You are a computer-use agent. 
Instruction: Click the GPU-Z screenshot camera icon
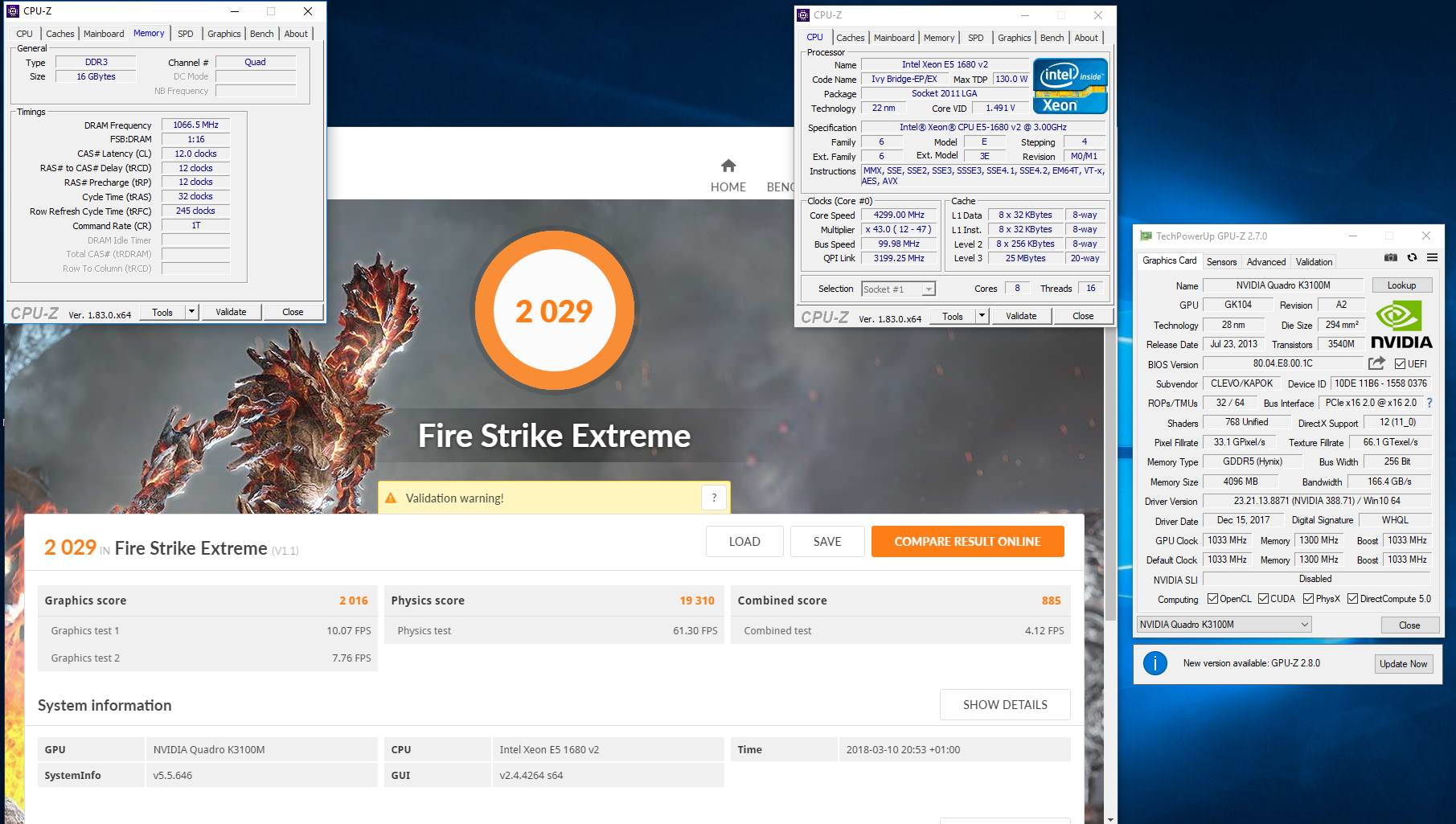coord(1391,258)
